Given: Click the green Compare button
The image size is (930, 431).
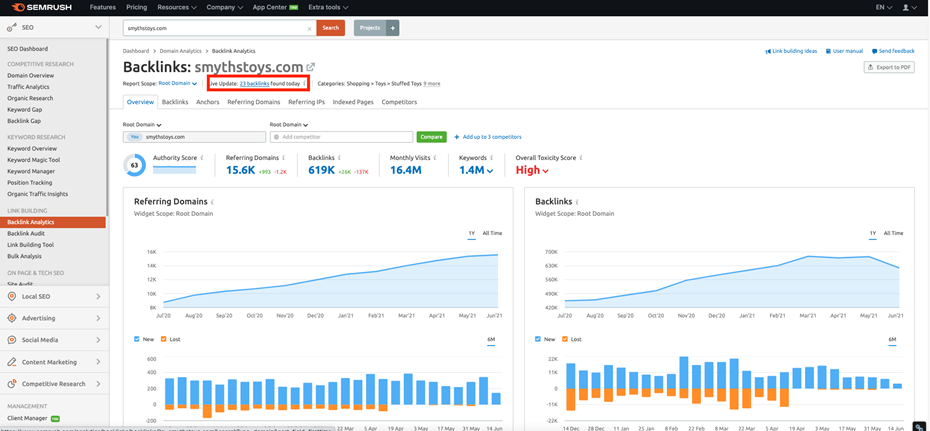Looking at the screenshot, I should coord(431,137).
